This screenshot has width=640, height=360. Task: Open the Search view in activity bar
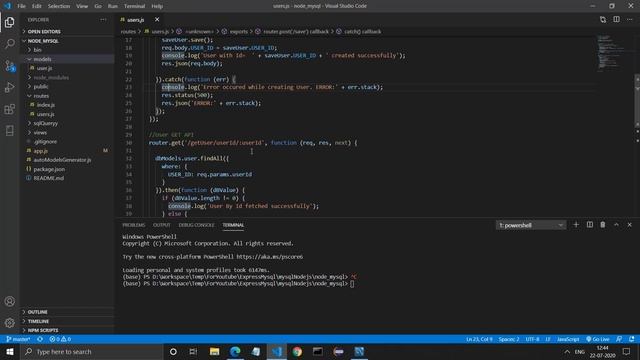9,44
